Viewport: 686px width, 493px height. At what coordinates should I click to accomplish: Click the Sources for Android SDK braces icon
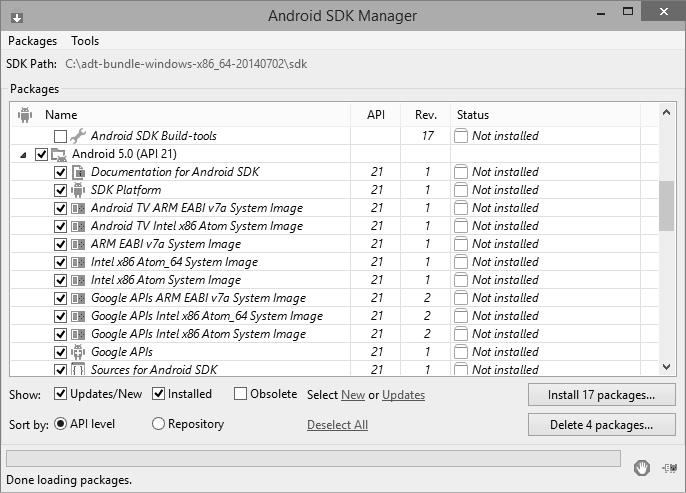(78, 370)
